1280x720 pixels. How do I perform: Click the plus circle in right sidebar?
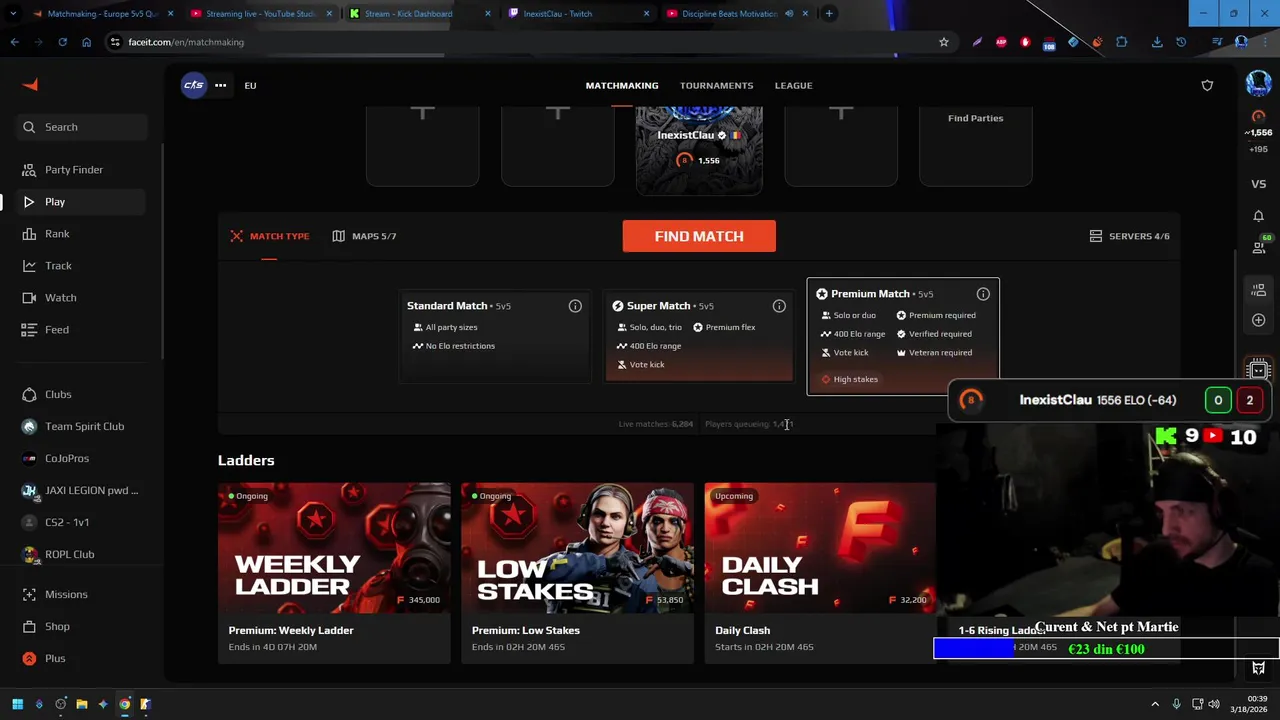[x=1258, y=320]
